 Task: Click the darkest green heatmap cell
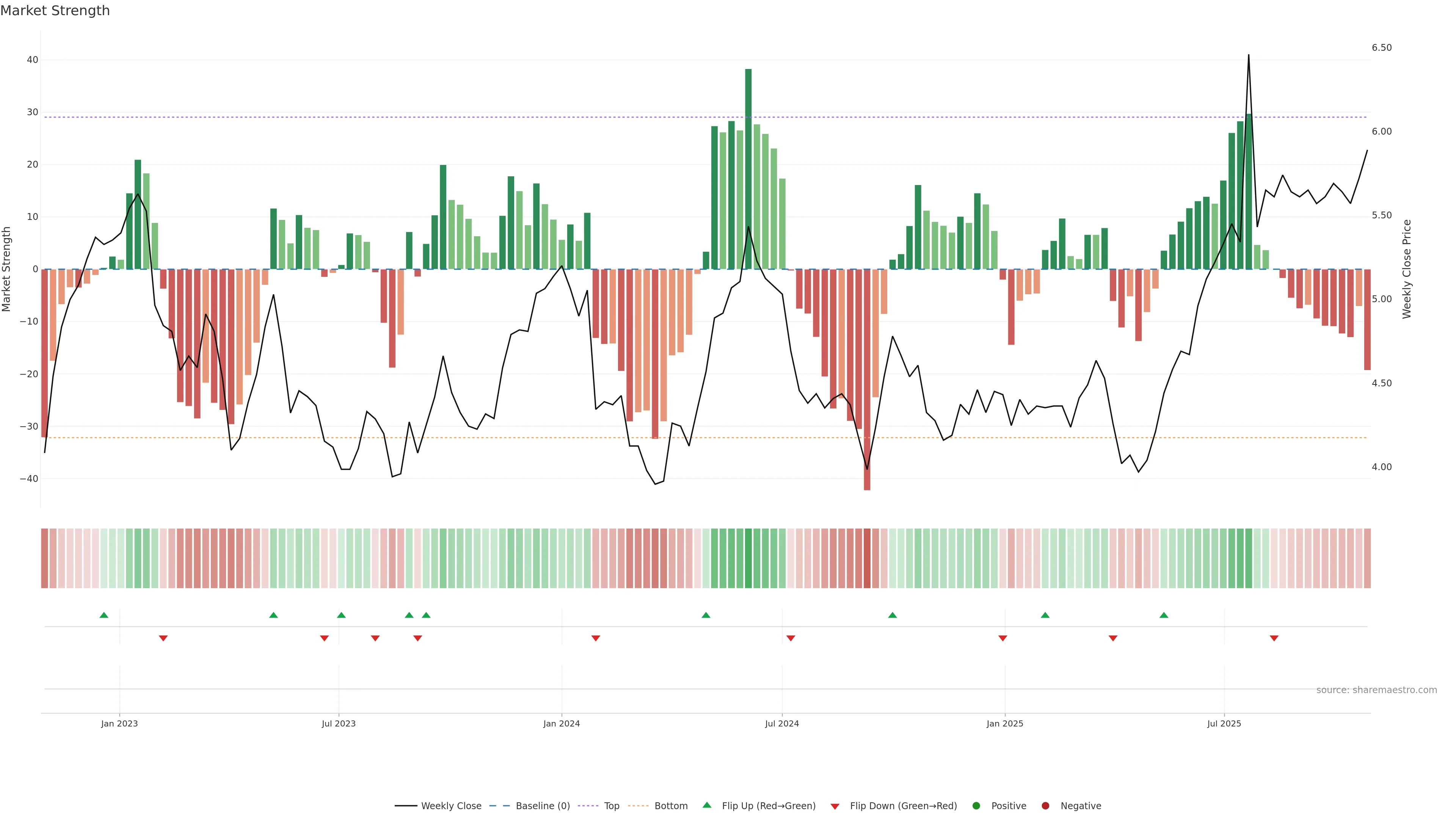pos(748,559)
